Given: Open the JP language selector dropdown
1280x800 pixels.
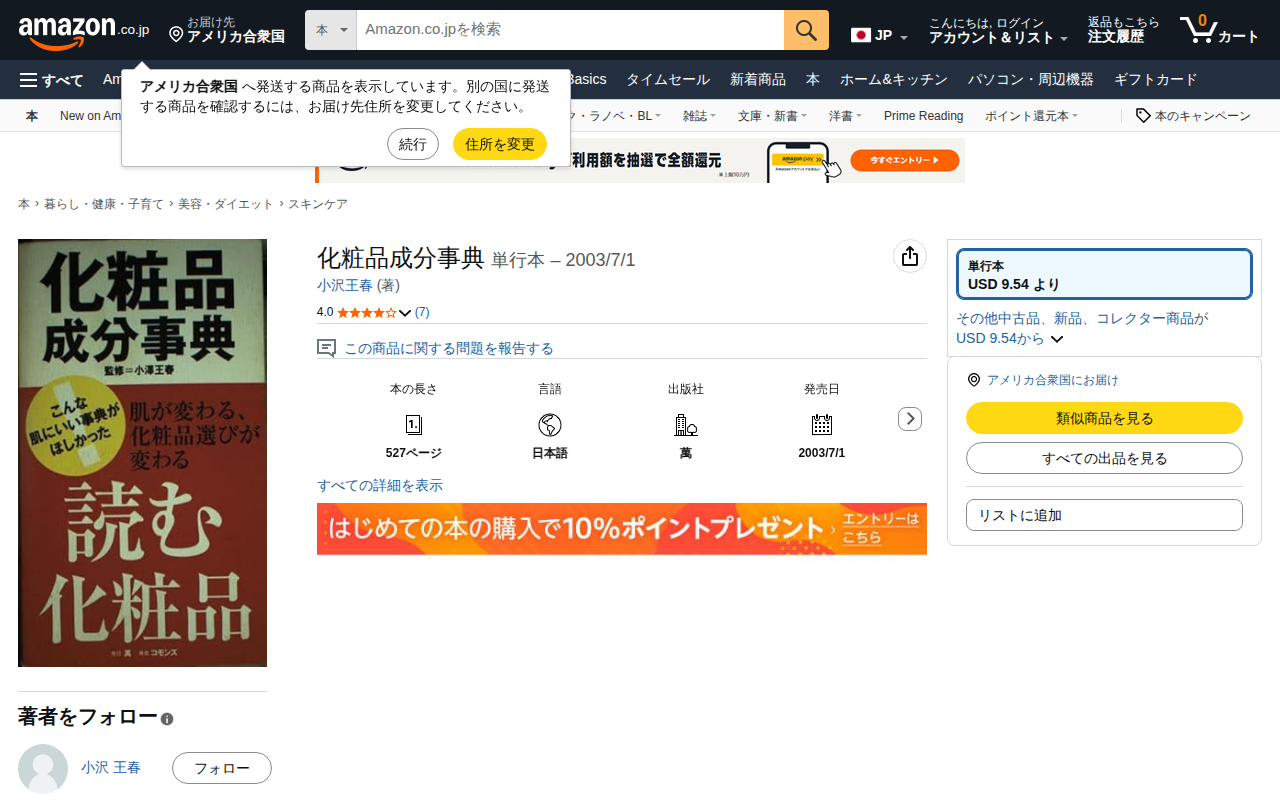Looking at the screenshot, I should coord(880,35).
